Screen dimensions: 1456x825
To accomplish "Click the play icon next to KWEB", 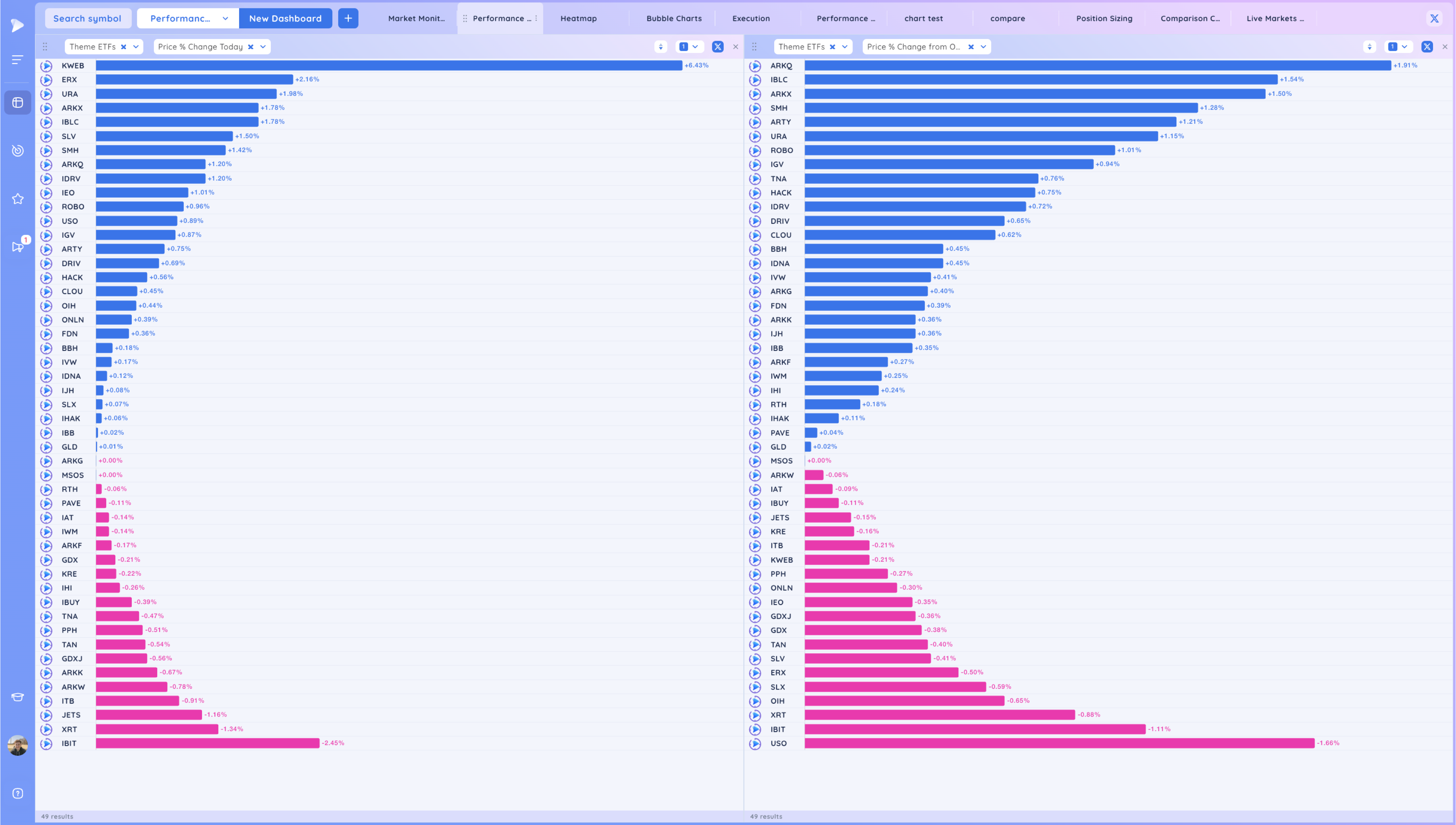I will (x=47, y=66).
